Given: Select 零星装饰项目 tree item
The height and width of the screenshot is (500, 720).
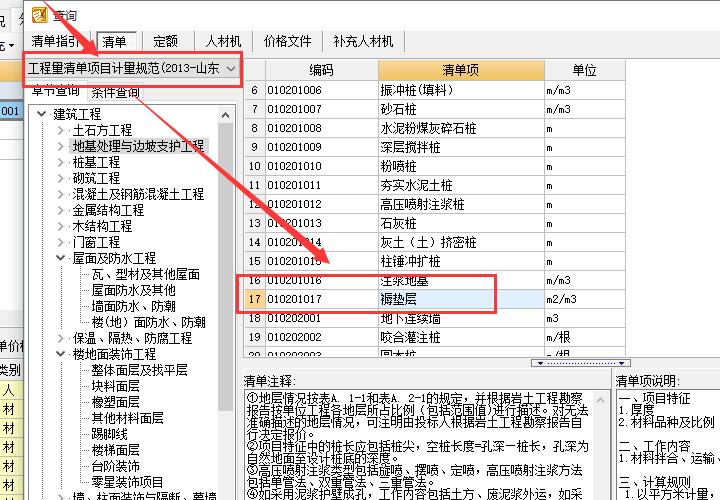Looking at the screenshot, I should coord(127,482).
